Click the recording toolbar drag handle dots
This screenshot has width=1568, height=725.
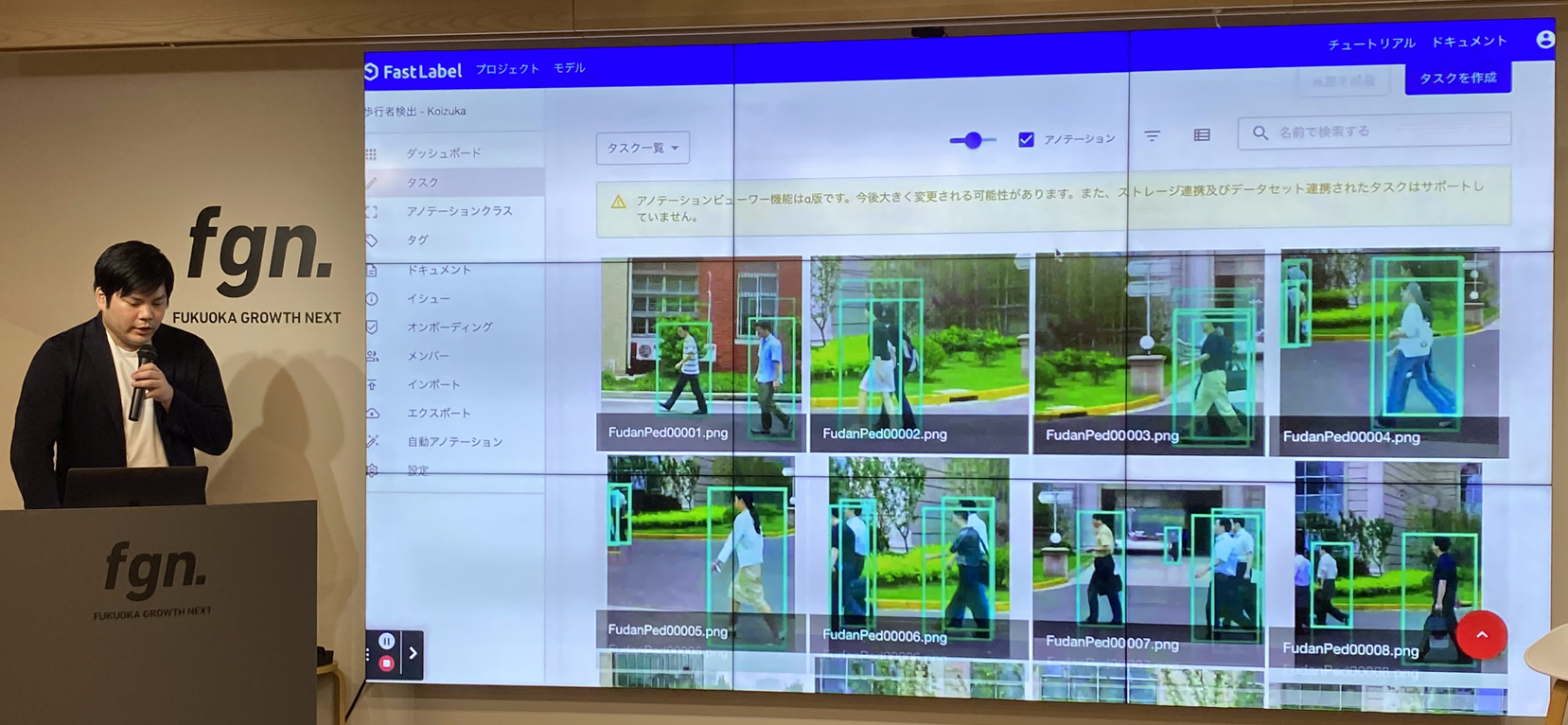[x=368, y=653]
